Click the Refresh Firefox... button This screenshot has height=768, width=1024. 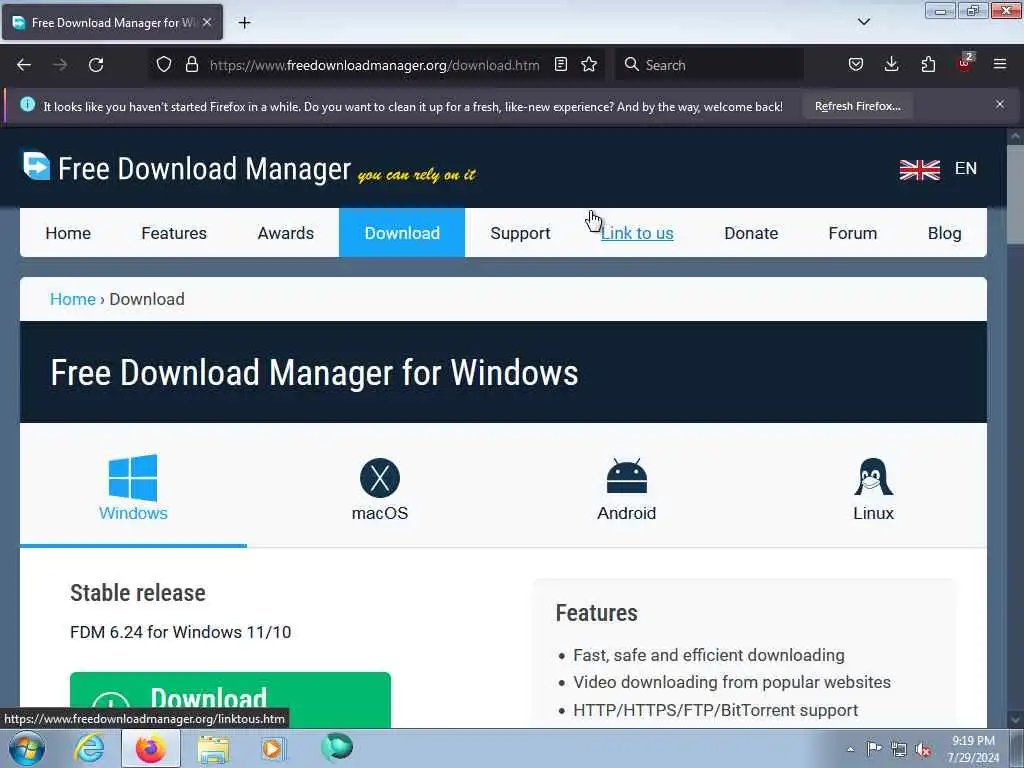pos(857,106)
